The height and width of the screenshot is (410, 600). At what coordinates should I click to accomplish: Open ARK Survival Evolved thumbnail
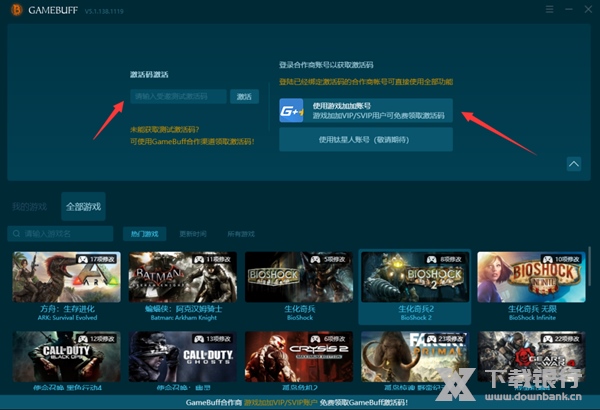(x=67, y=277)
